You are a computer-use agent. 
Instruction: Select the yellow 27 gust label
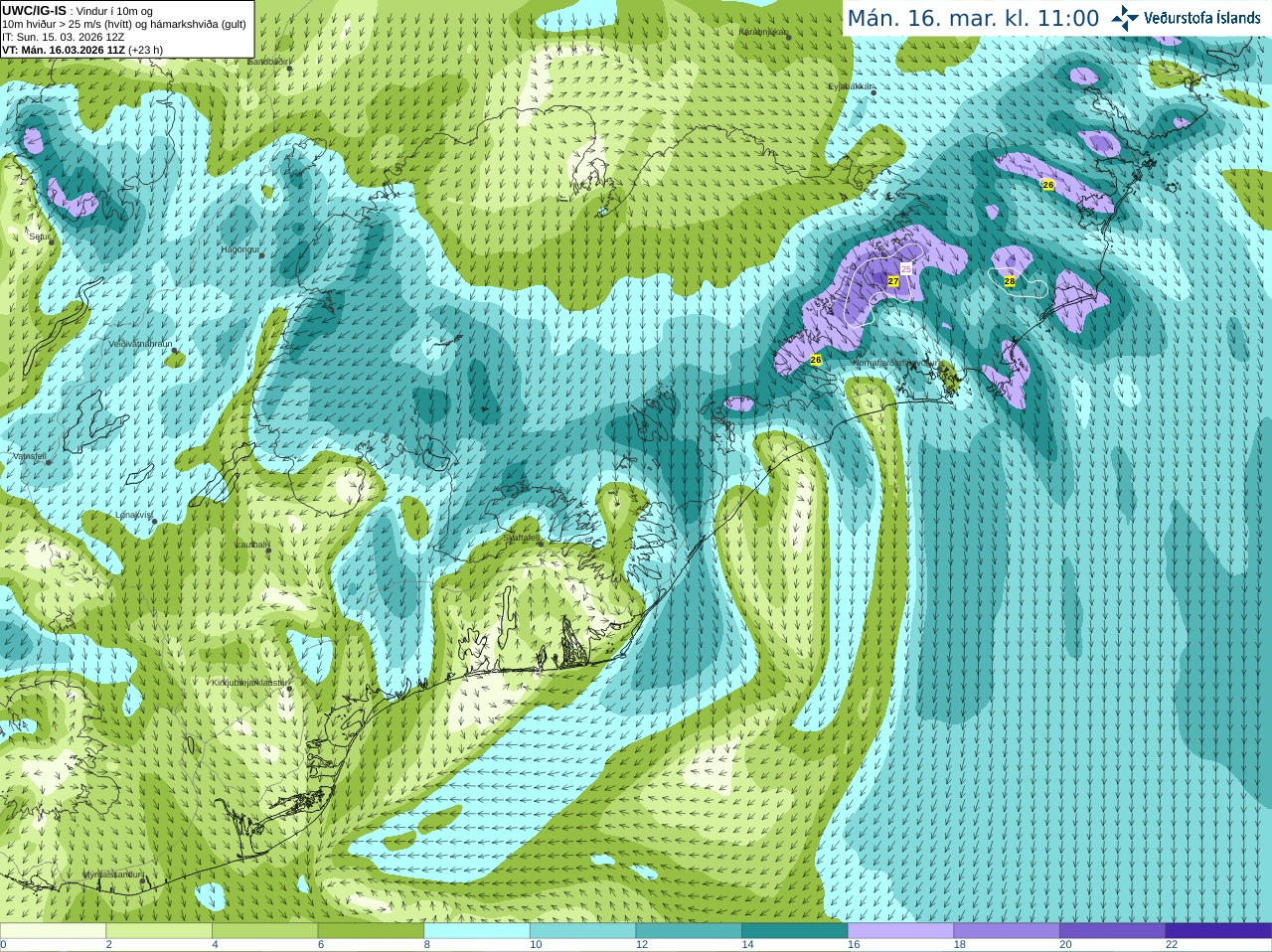pyautogui.click(x=893, y=282)
